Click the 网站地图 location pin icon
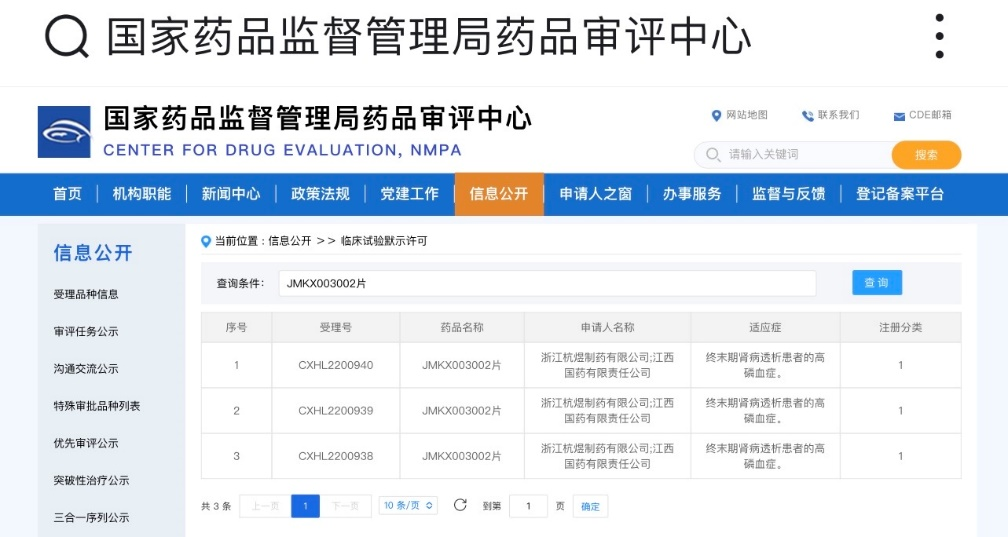The height and width of the screenshot is (537, 1008). tap(716, 116)
